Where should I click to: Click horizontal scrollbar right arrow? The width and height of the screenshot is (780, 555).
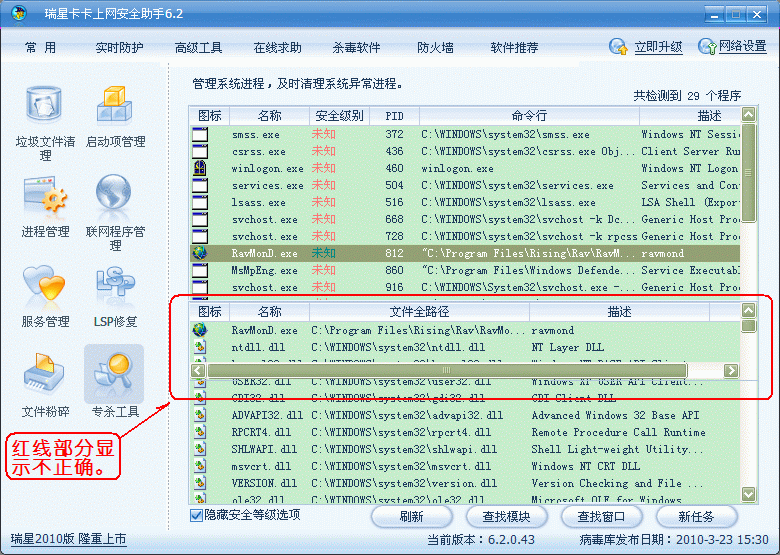click(731, 370)
